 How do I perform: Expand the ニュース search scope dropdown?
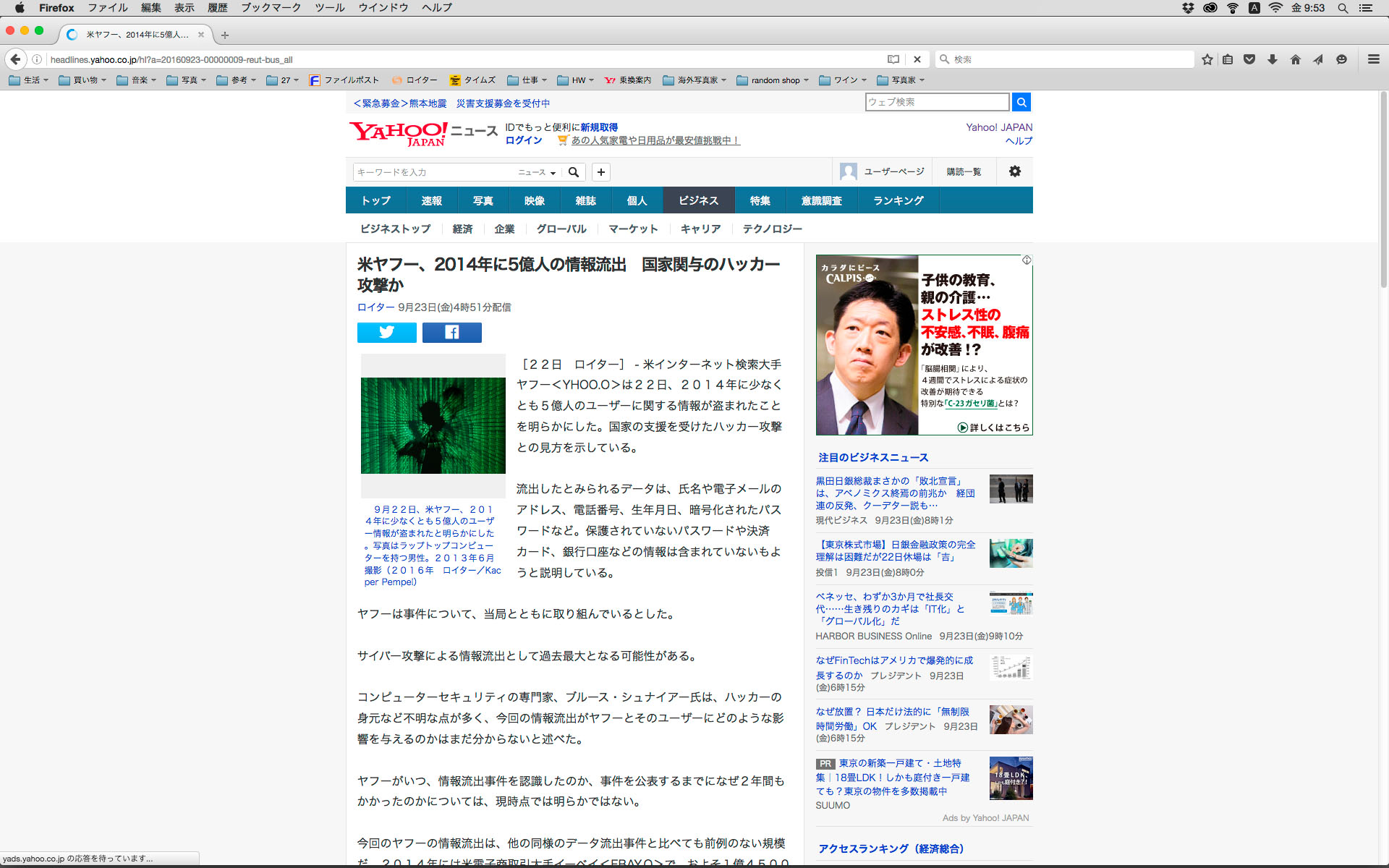(x=537, y=172)
